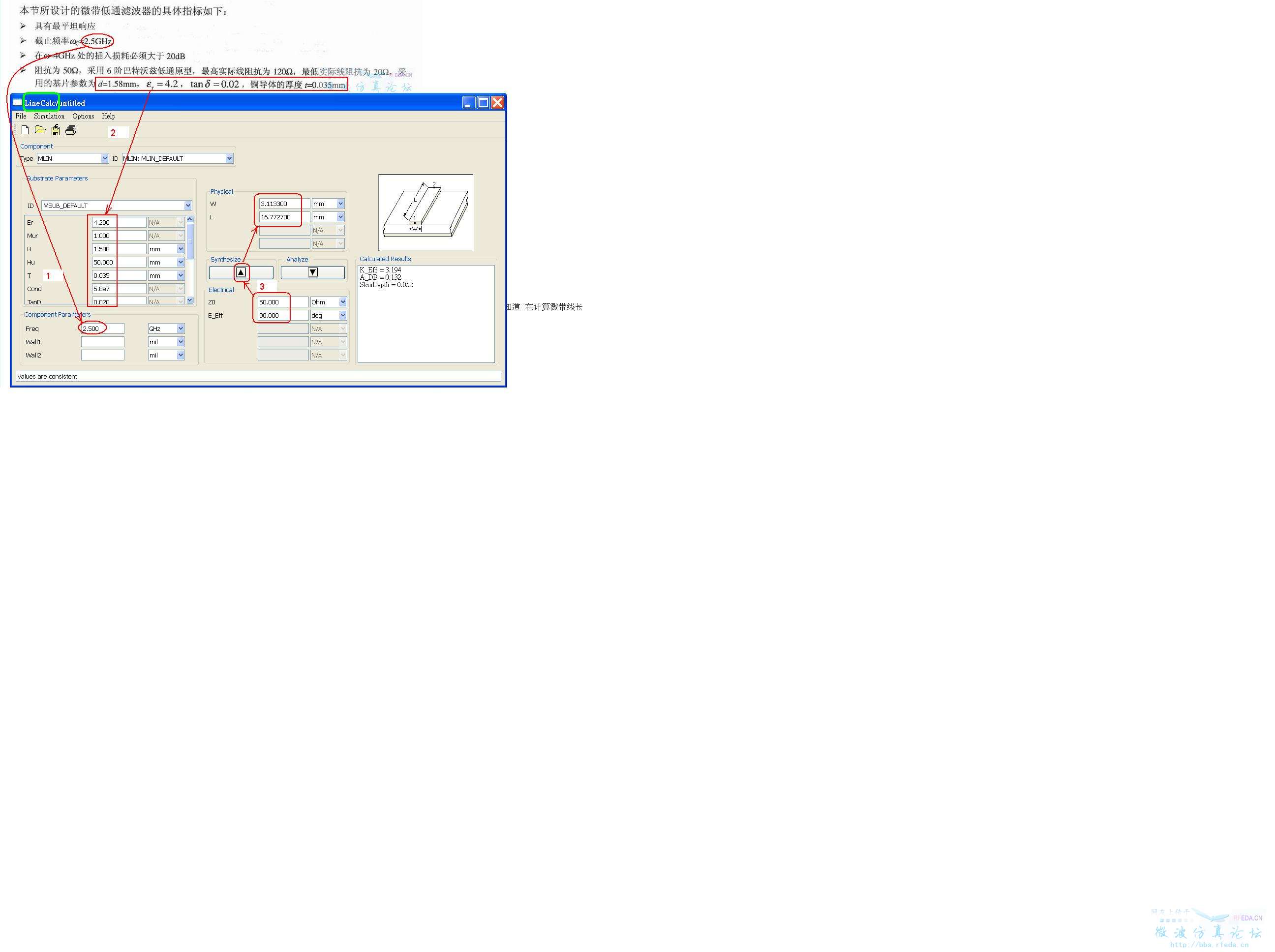1275x952 pixels.
Task: Click the T value field 0.035
Action: pyautogui.click(x=119, y=275)
